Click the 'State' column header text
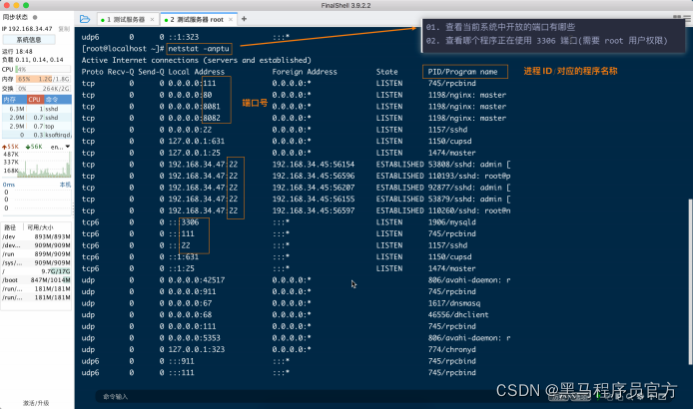 [x=387, y=72]
